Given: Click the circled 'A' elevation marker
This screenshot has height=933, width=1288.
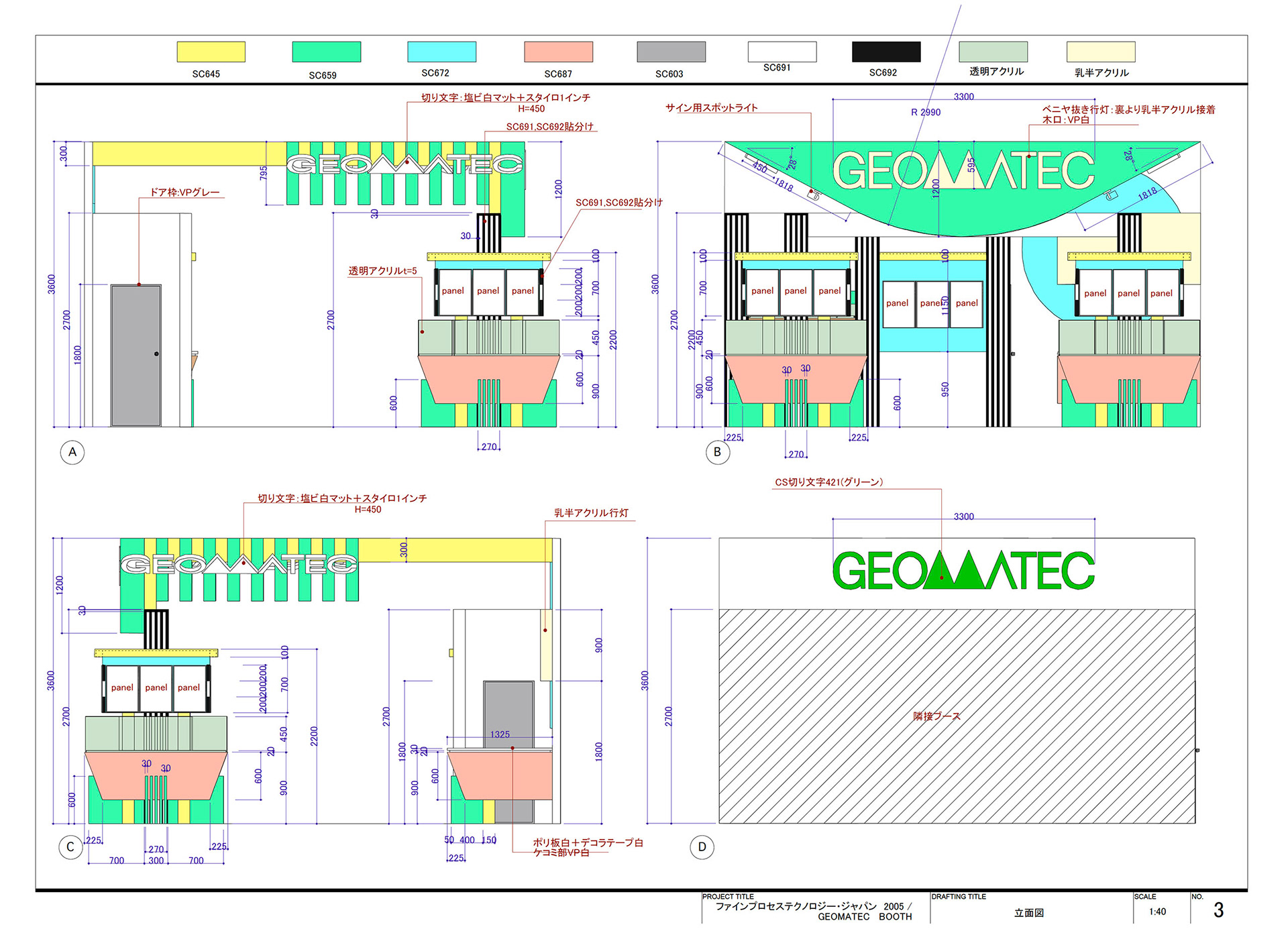Looking at the screenshot, I should pos(72,452).
